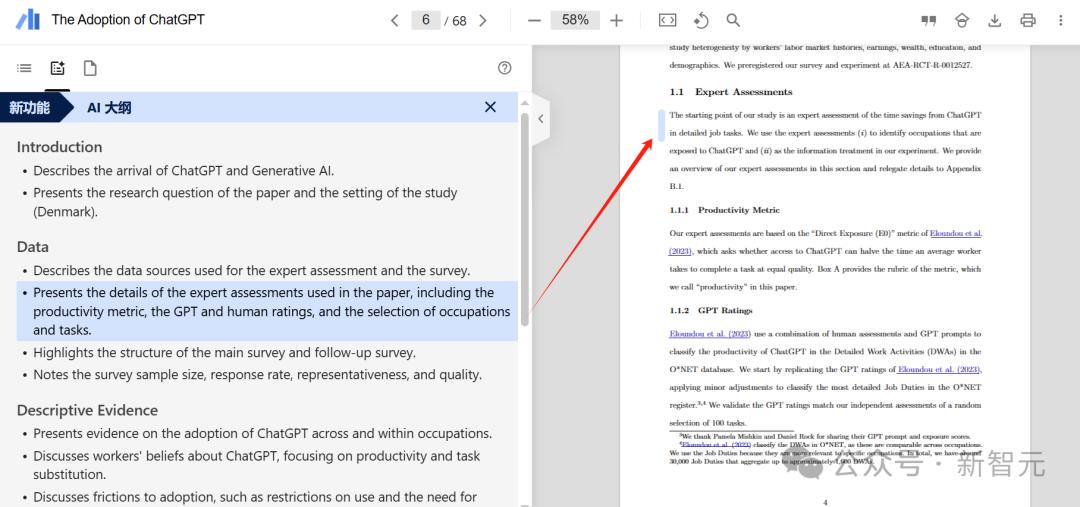Switch to the table of contents tab
Image resolution: width=1080 pixels, height=507 pixels.
pyautogui.click(x=24, y=68)
